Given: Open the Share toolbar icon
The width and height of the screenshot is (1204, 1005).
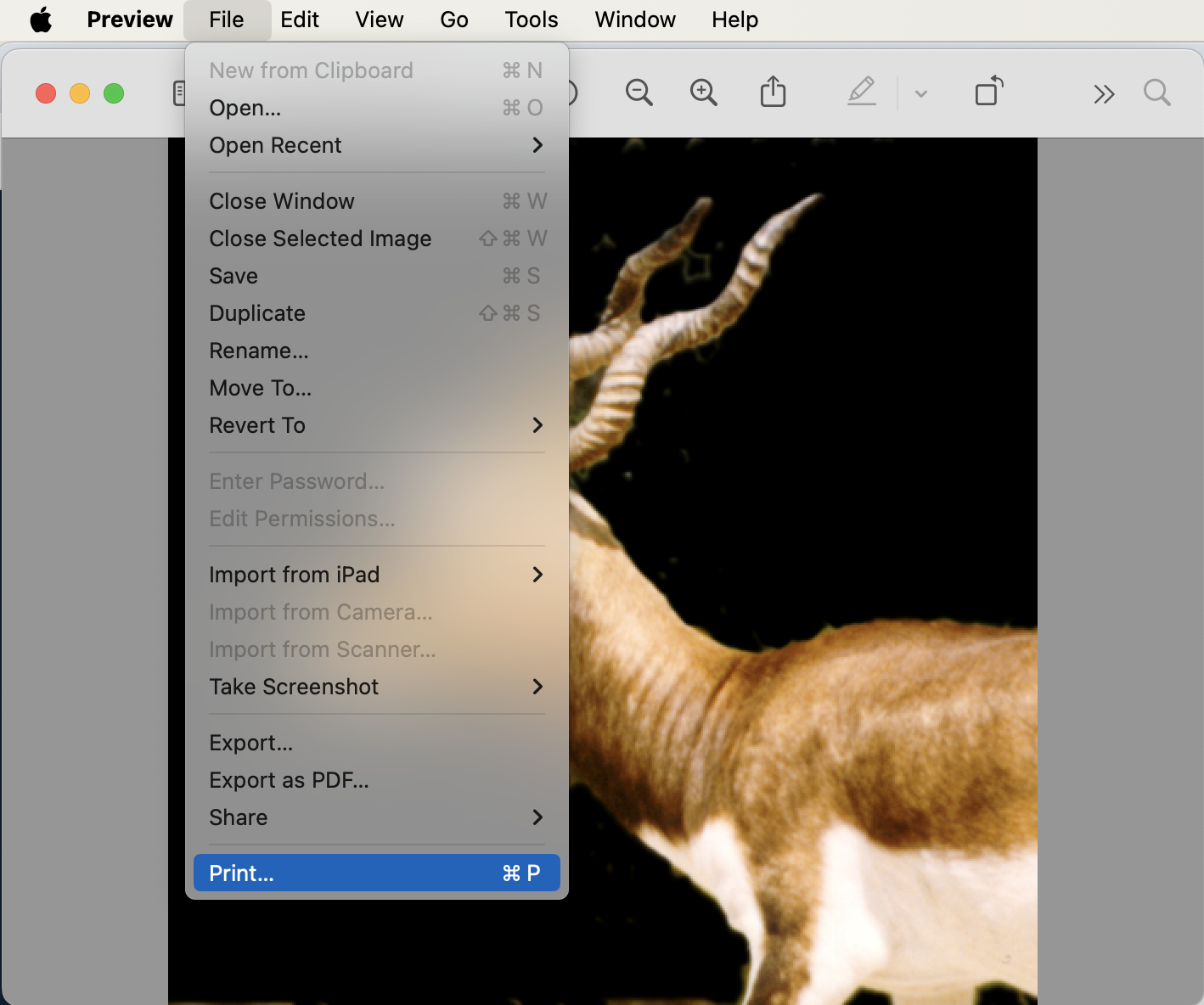Looking at the screenshot, I should point(772,93).
